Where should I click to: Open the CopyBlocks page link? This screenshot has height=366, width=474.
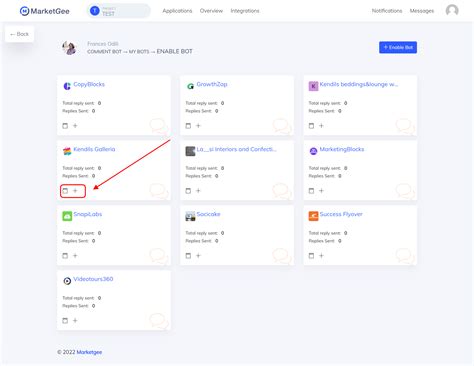[89, 84]
